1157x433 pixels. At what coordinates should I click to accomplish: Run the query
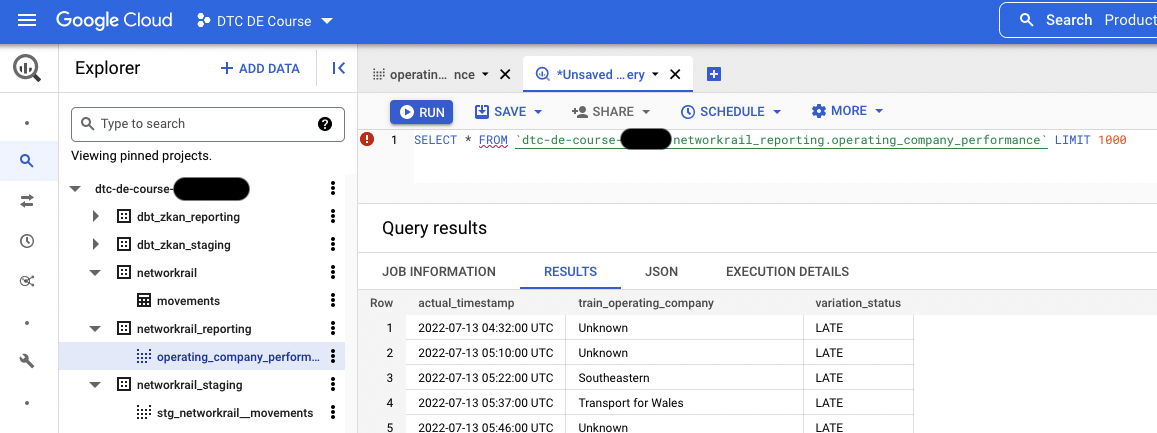422,112
